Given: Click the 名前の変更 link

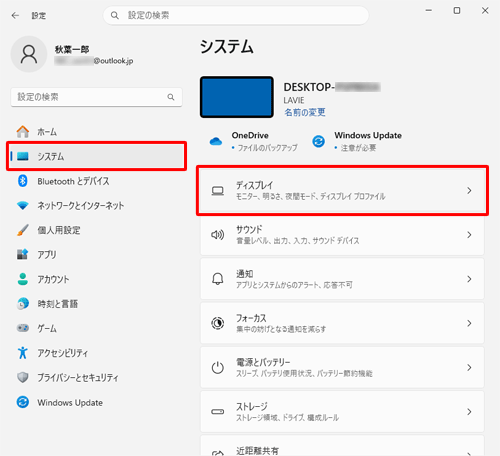Looking at the screenshot, I should pyautogui.click(x=305, y=112).
